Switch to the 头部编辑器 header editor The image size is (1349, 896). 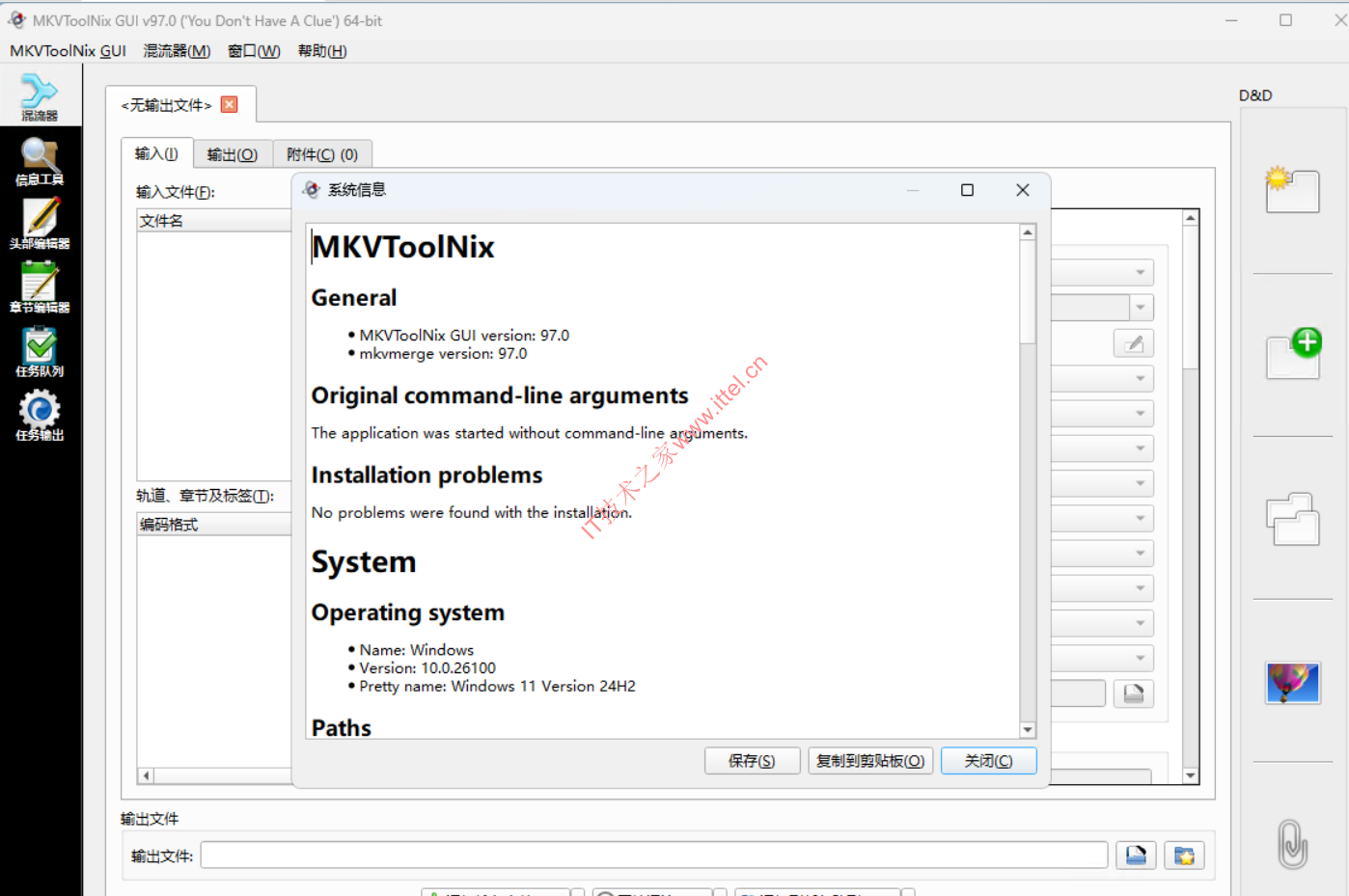(40, 224)
